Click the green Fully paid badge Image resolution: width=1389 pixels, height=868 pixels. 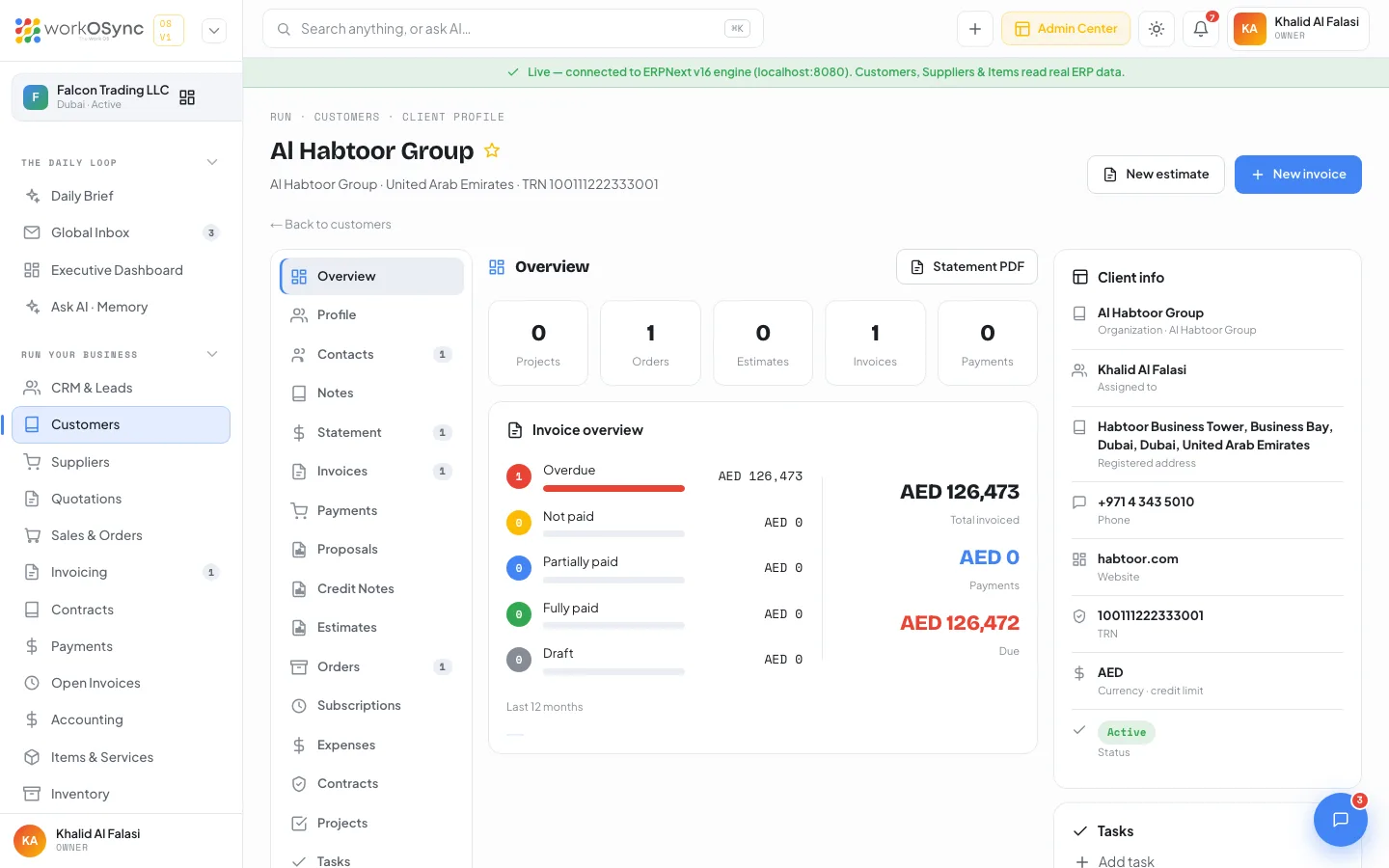click(x=519, y=614)
